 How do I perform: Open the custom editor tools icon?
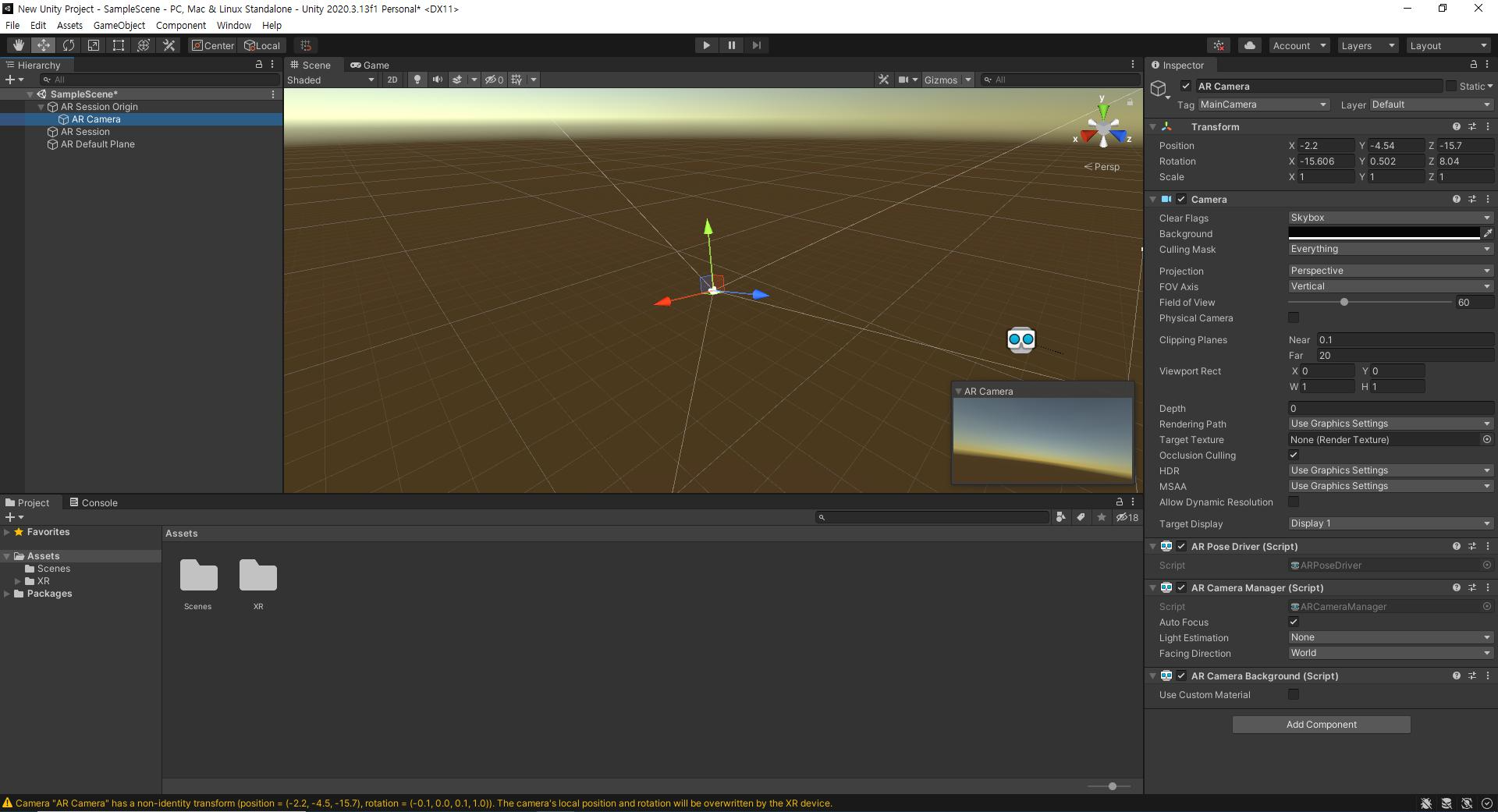point(169,45)
